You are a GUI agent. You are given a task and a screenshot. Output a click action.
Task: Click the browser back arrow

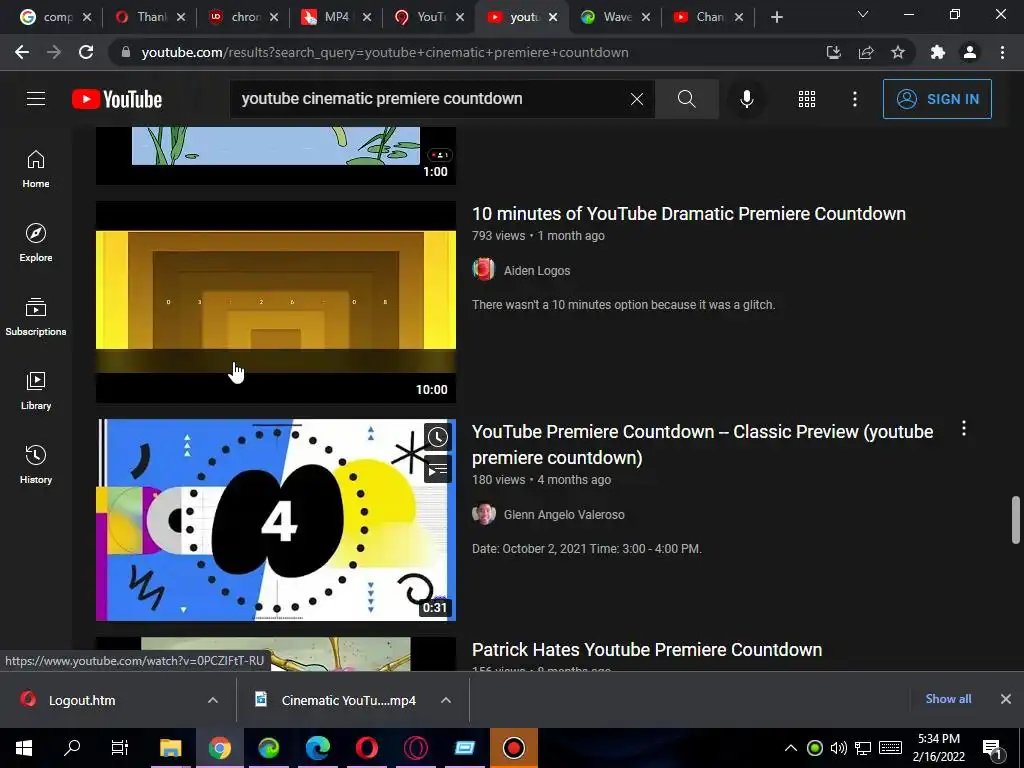[x=22, y=52]
